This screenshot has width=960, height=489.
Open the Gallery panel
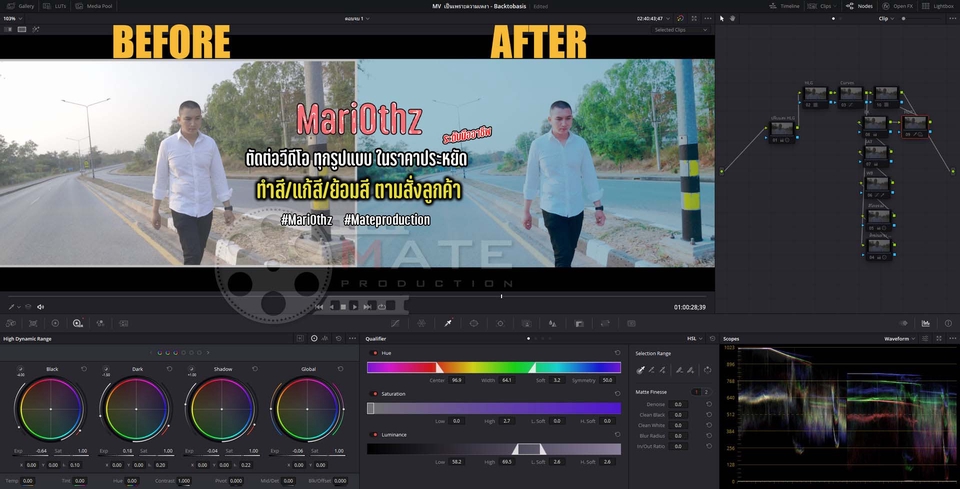click(x=20, y=6)
